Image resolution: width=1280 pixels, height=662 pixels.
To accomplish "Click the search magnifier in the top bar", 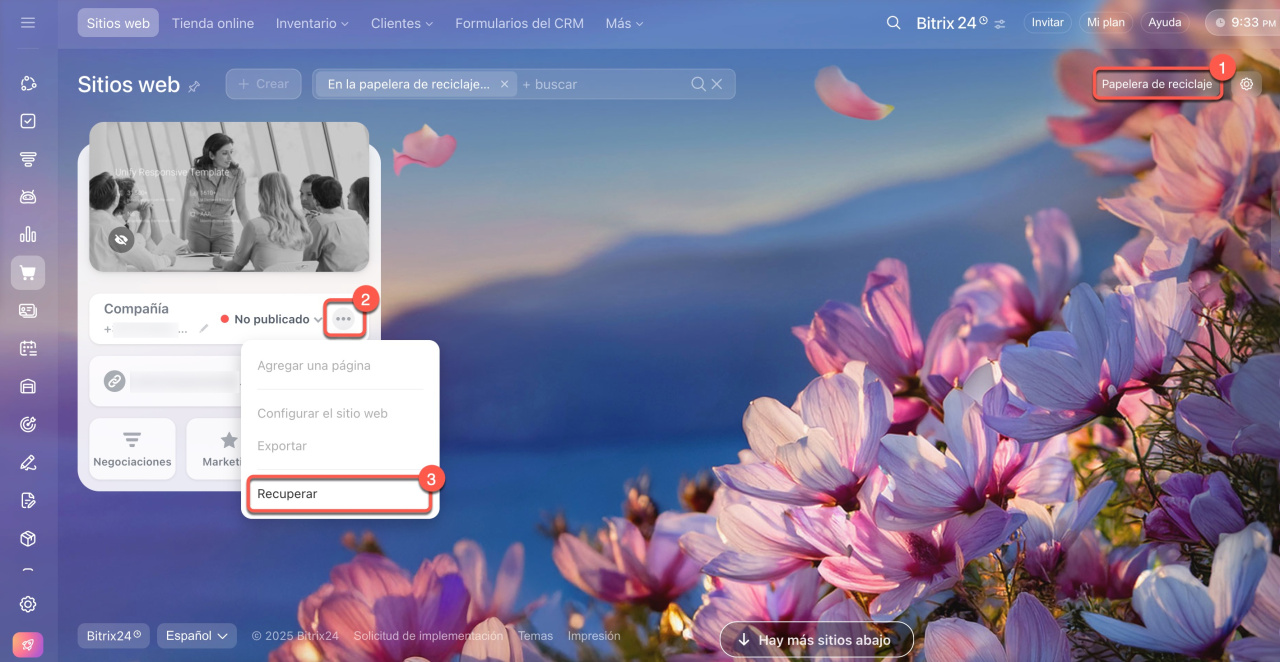I will click(893, 22).
